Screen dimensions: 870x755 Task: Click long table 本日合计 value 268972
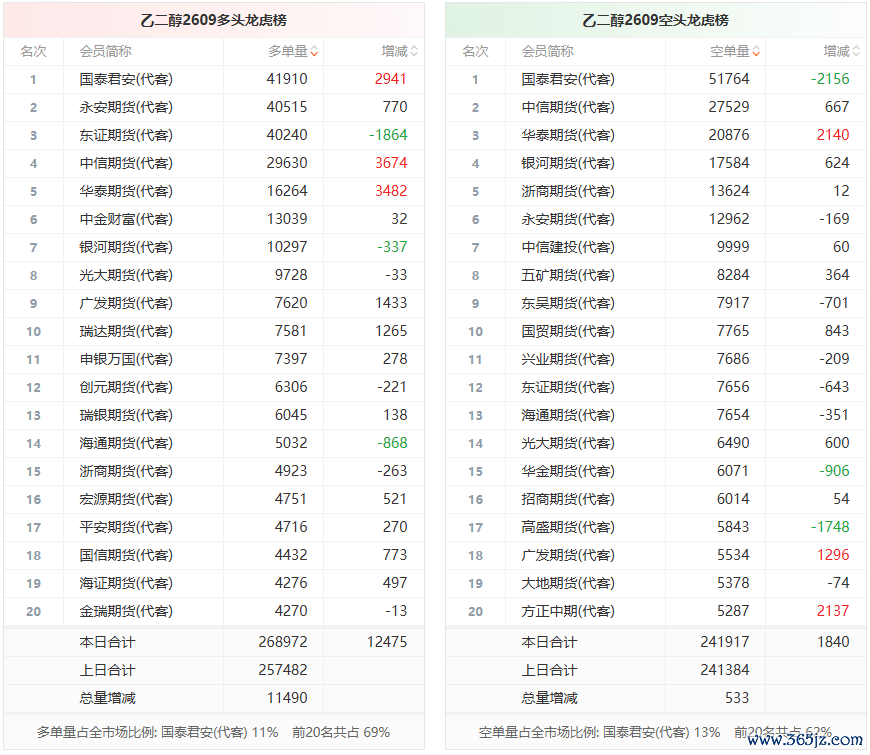pyautogui.click(x=283, y=642)
